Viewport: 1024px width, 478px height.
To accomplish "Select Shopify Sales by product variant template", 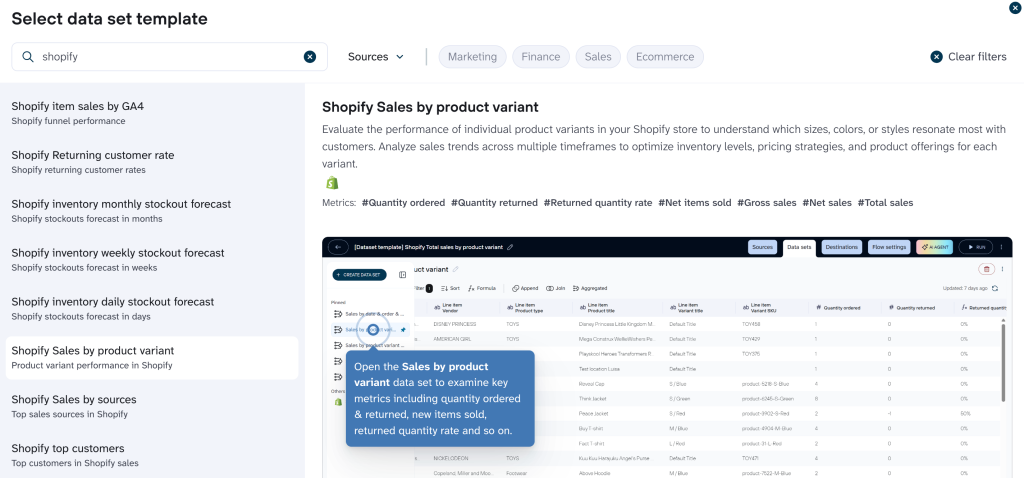I will tap(152, 358).
